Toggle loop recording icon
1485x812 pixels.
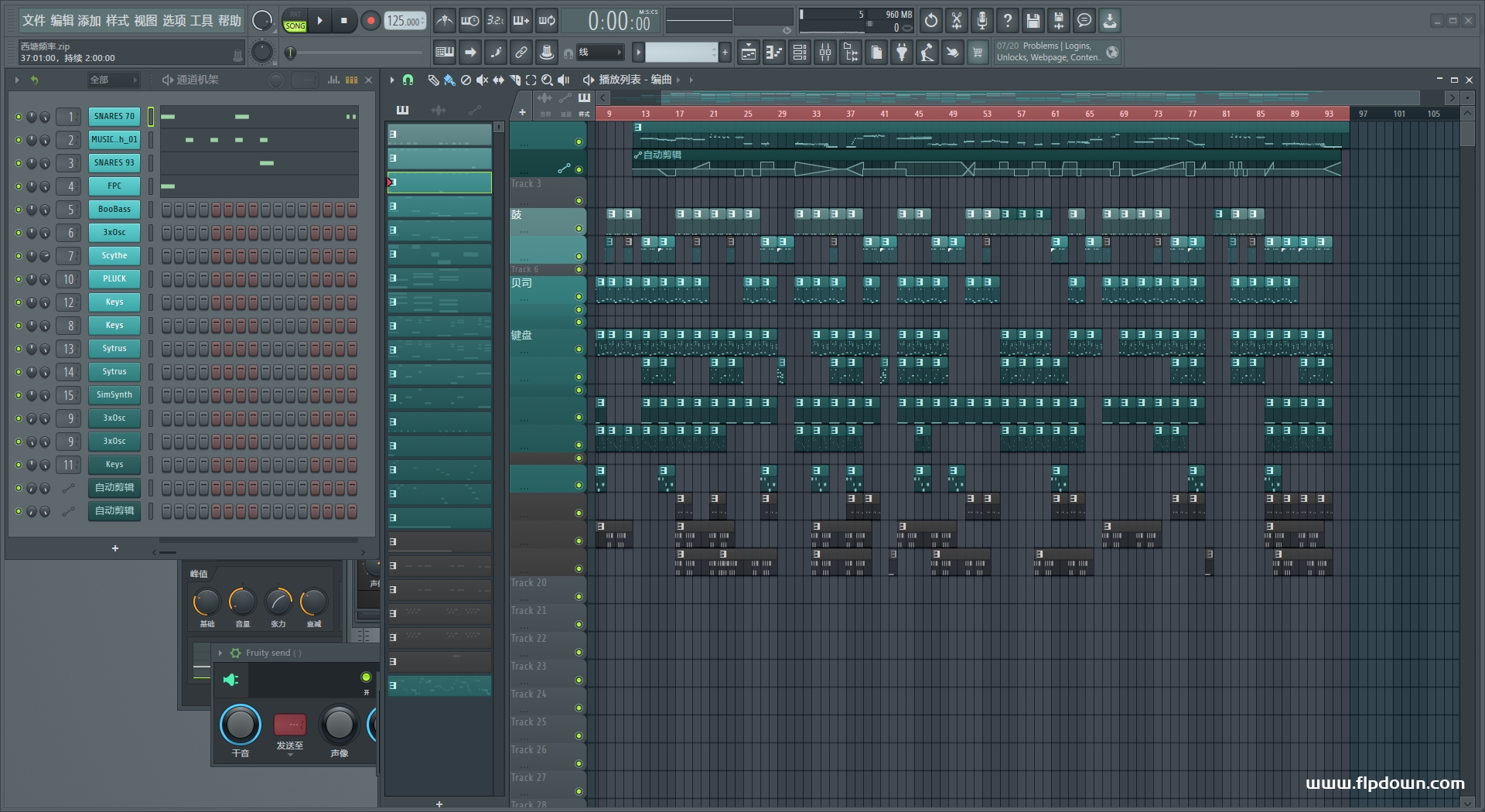click(547, 21)
